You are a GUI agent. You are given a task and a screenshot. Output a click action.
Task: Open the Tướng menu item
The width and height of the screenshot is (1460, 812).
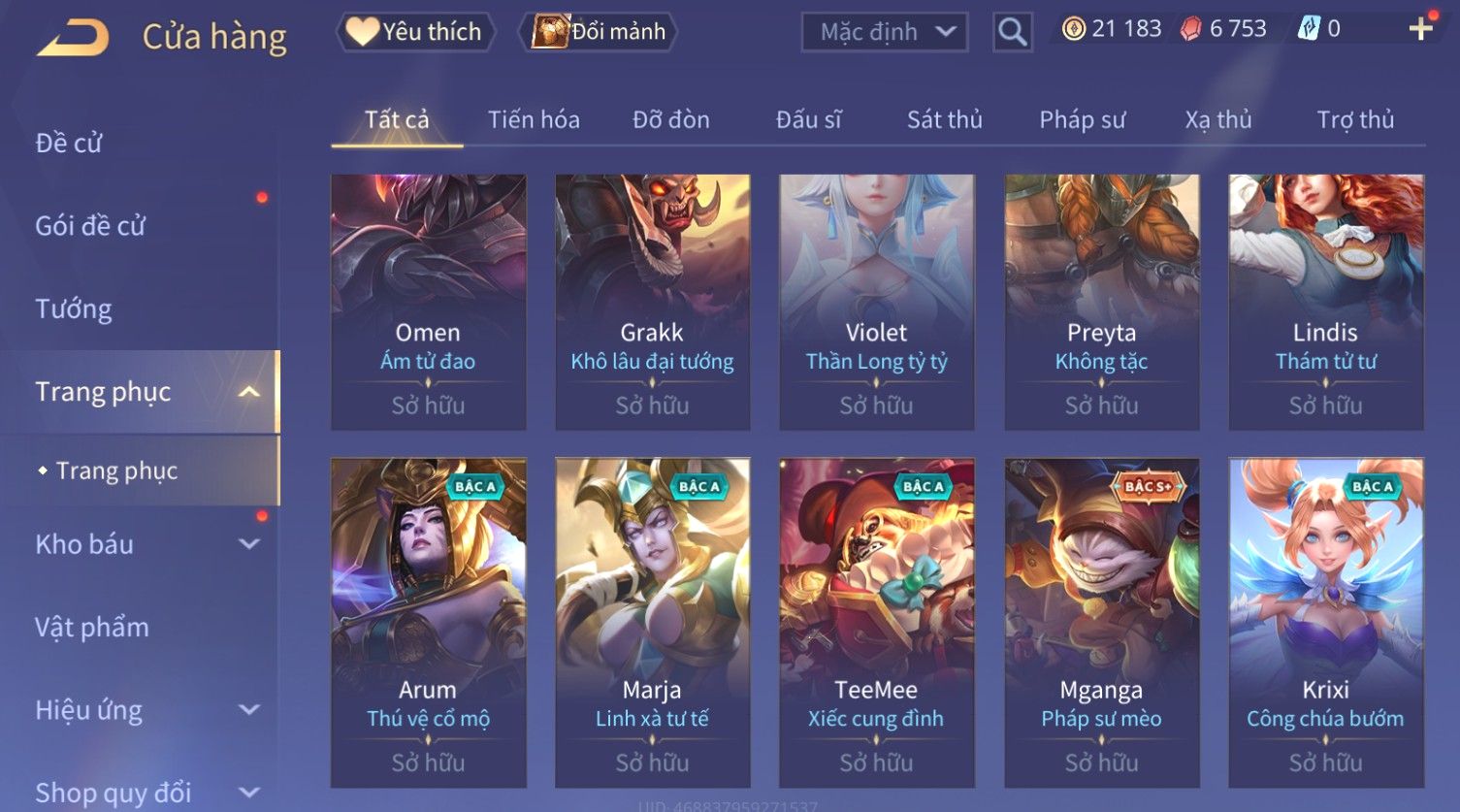[74, 309]
